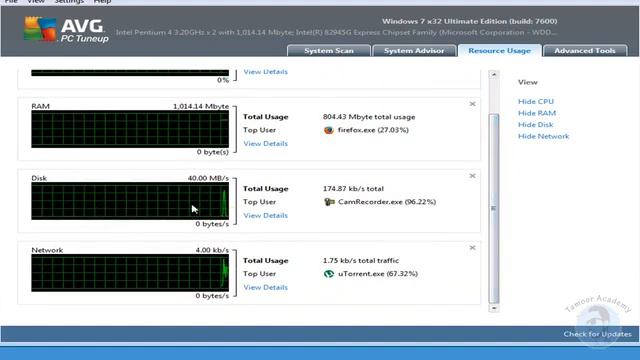Click the Disk usage graph
The height and width of the screenshot is (360, 640).
coord(130,201)
